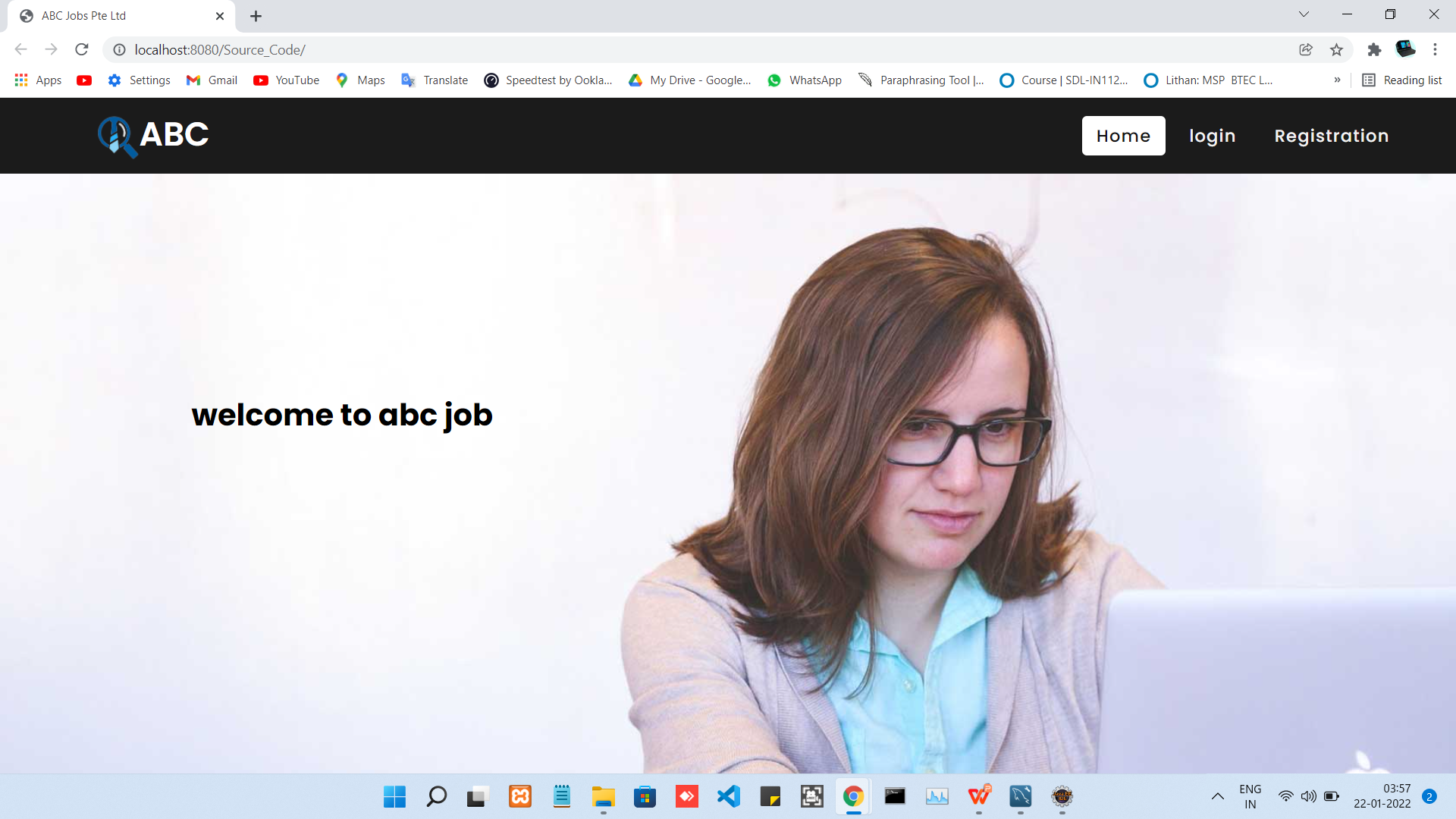Open the tab search dropdown arrow

(x=1304, y=14)
